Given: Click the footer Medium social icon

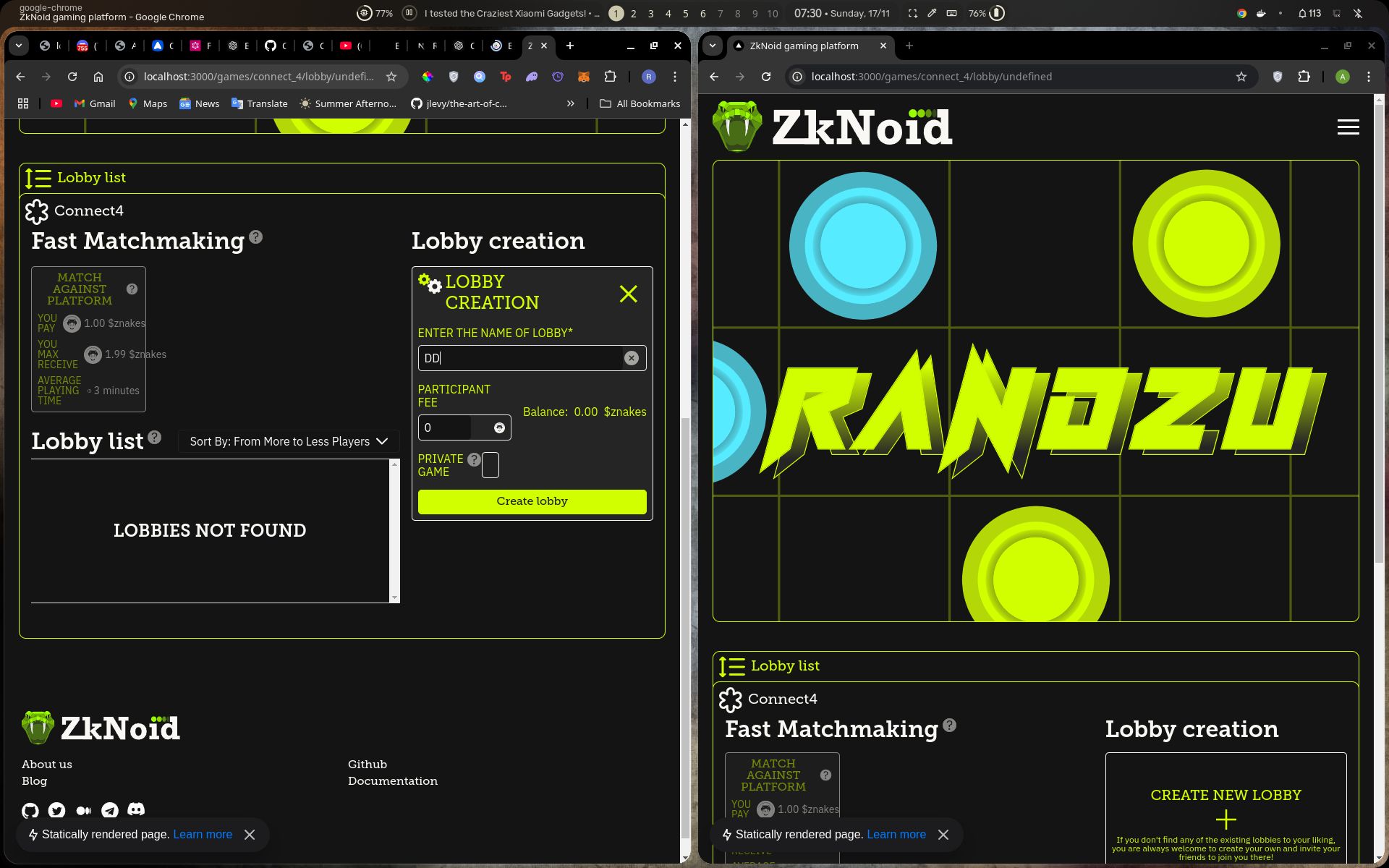Looking at the screenshot, I should point(83,810).
